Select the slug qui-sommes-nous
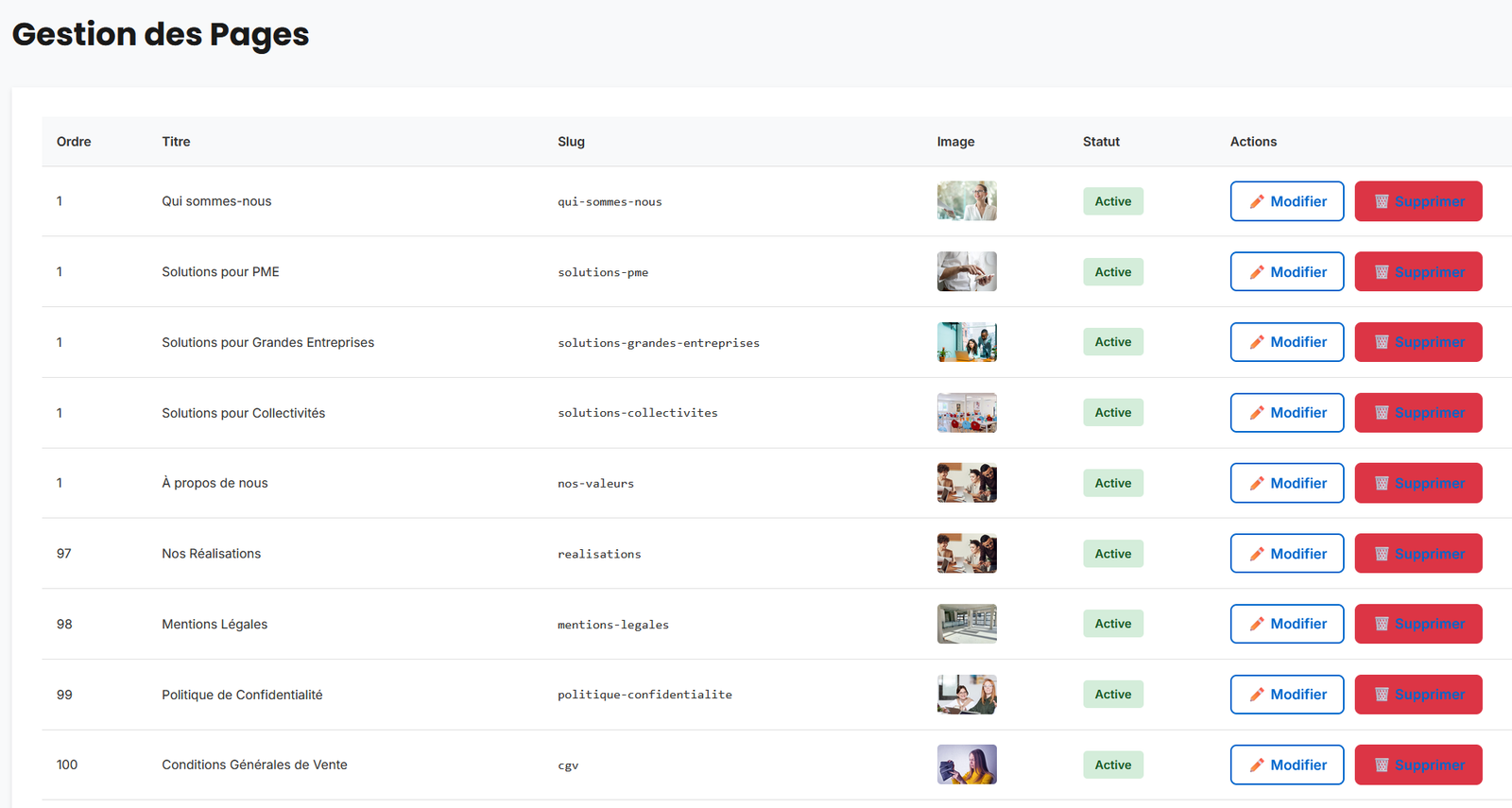The image size is (1512, 808). click(x=610, y=202)
